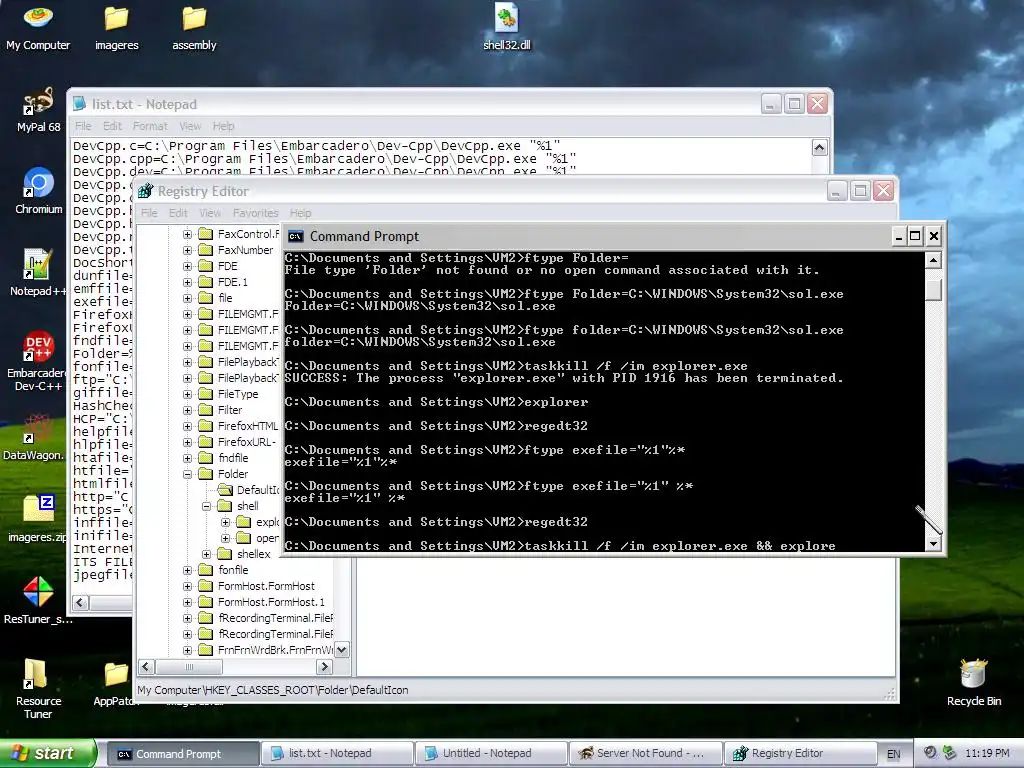The width and height of the screenshot is (1024, 768).
Task: Select the imageres.zip archive icon
Action: click(37, 519)
